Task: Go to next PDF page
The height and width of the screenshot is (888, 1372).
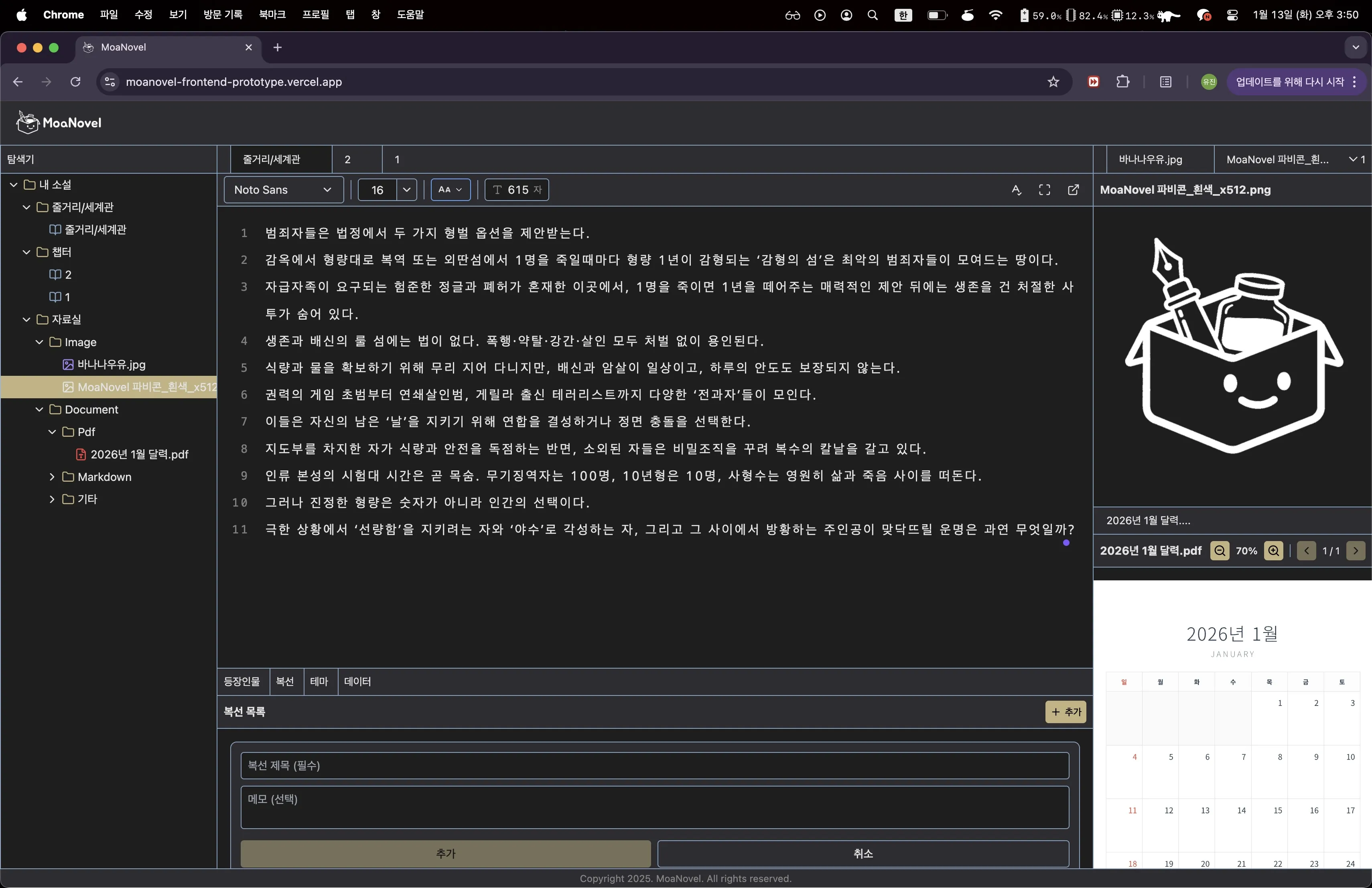Action: [x=1355, y=550]
